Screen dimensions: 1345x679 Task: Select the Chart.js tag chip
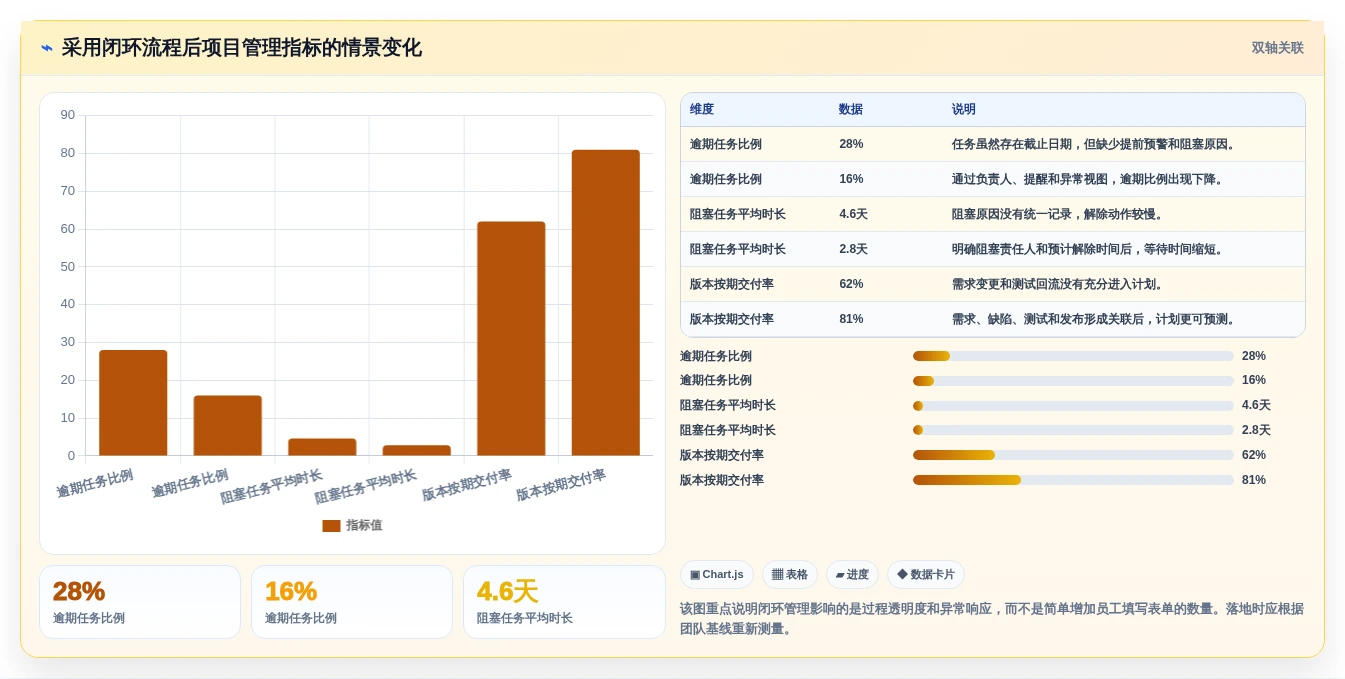pos(716,575)
